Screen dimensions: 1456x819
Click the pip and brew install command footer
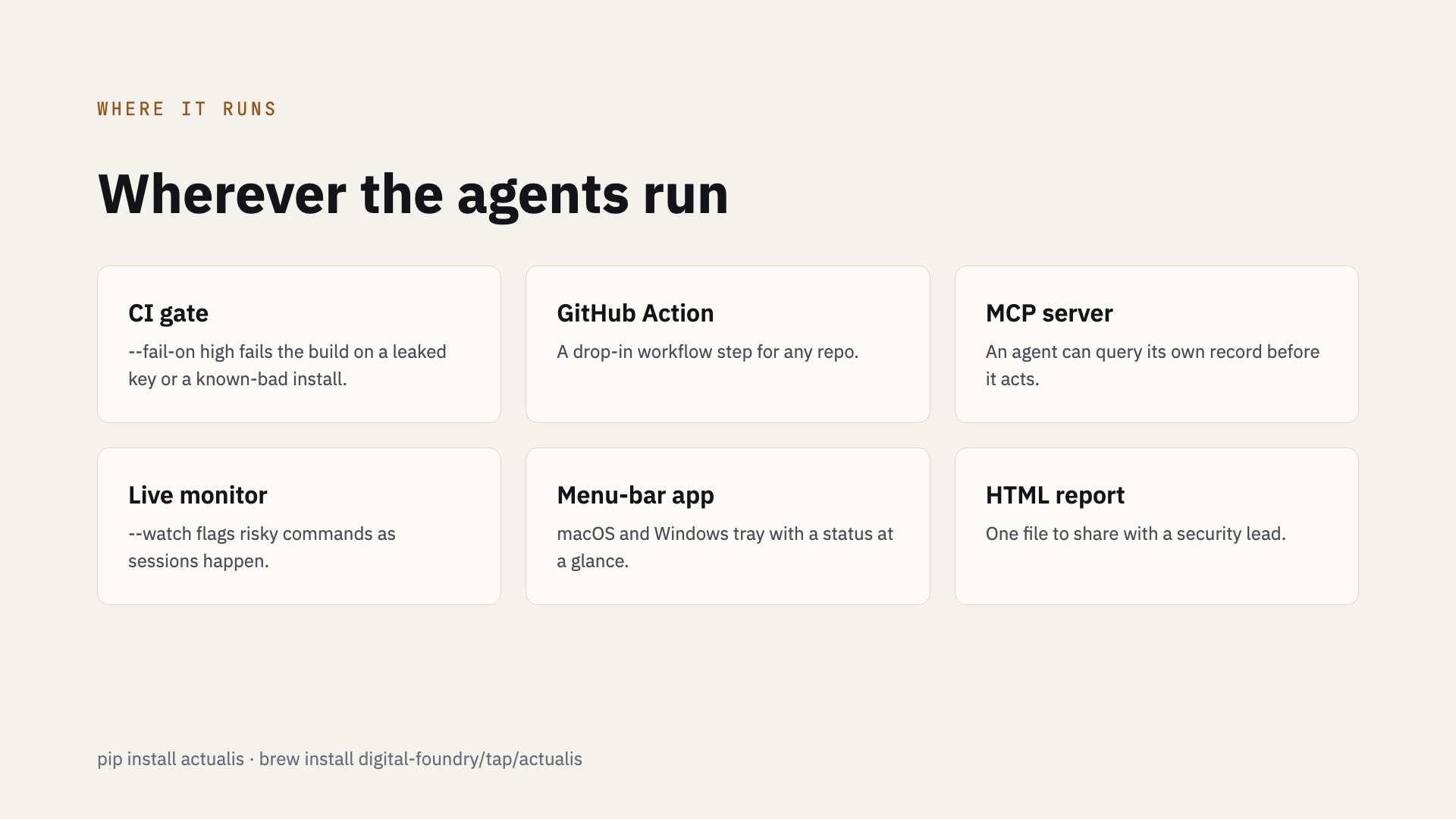[340, 759]
